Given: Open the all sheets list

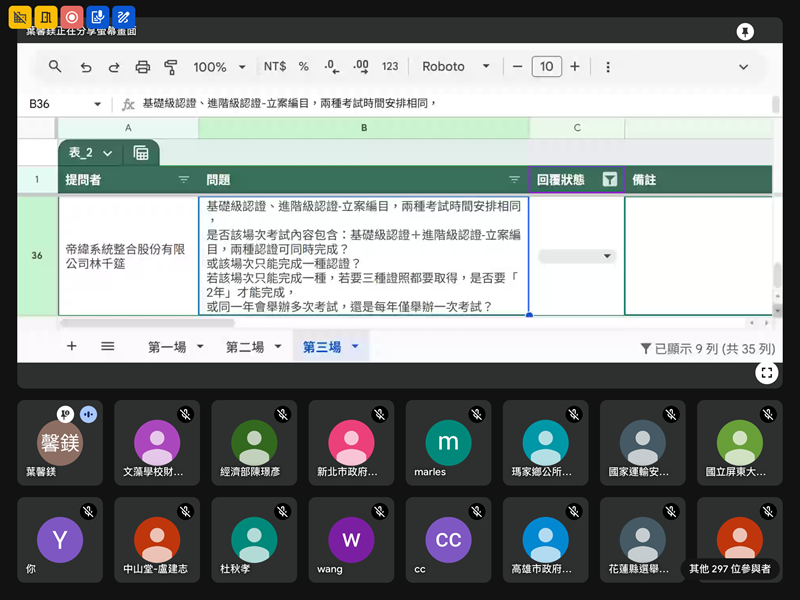Looking at the screenshot, I should (x=108, y=346).
